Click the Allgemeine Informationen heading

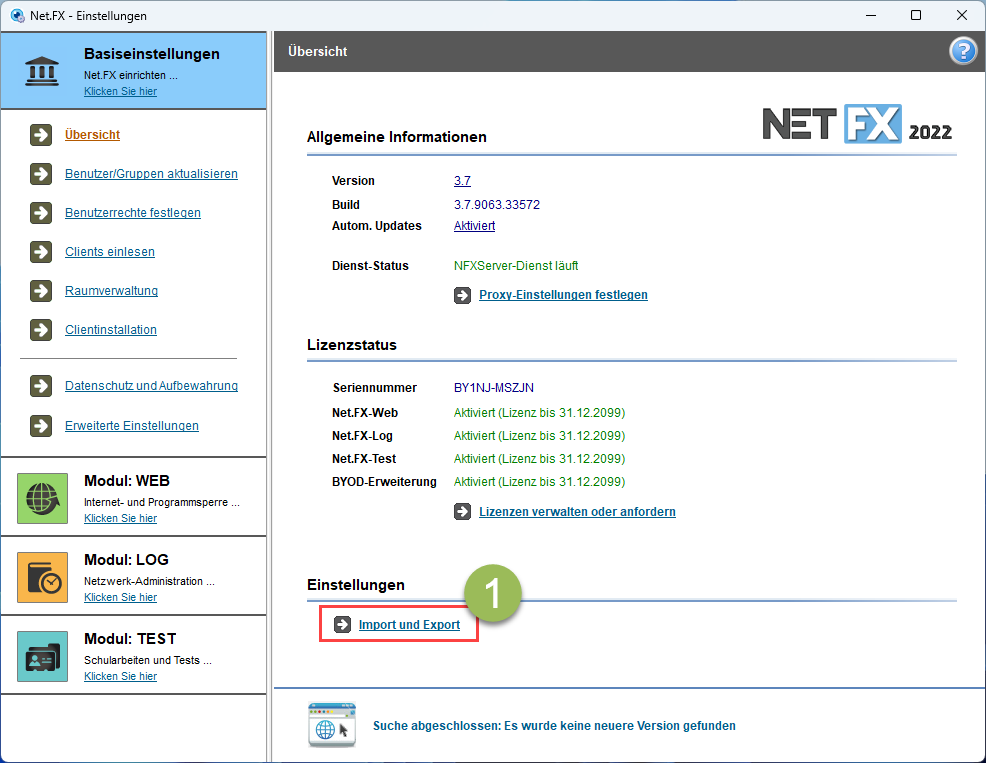click(x=396, y=136)
